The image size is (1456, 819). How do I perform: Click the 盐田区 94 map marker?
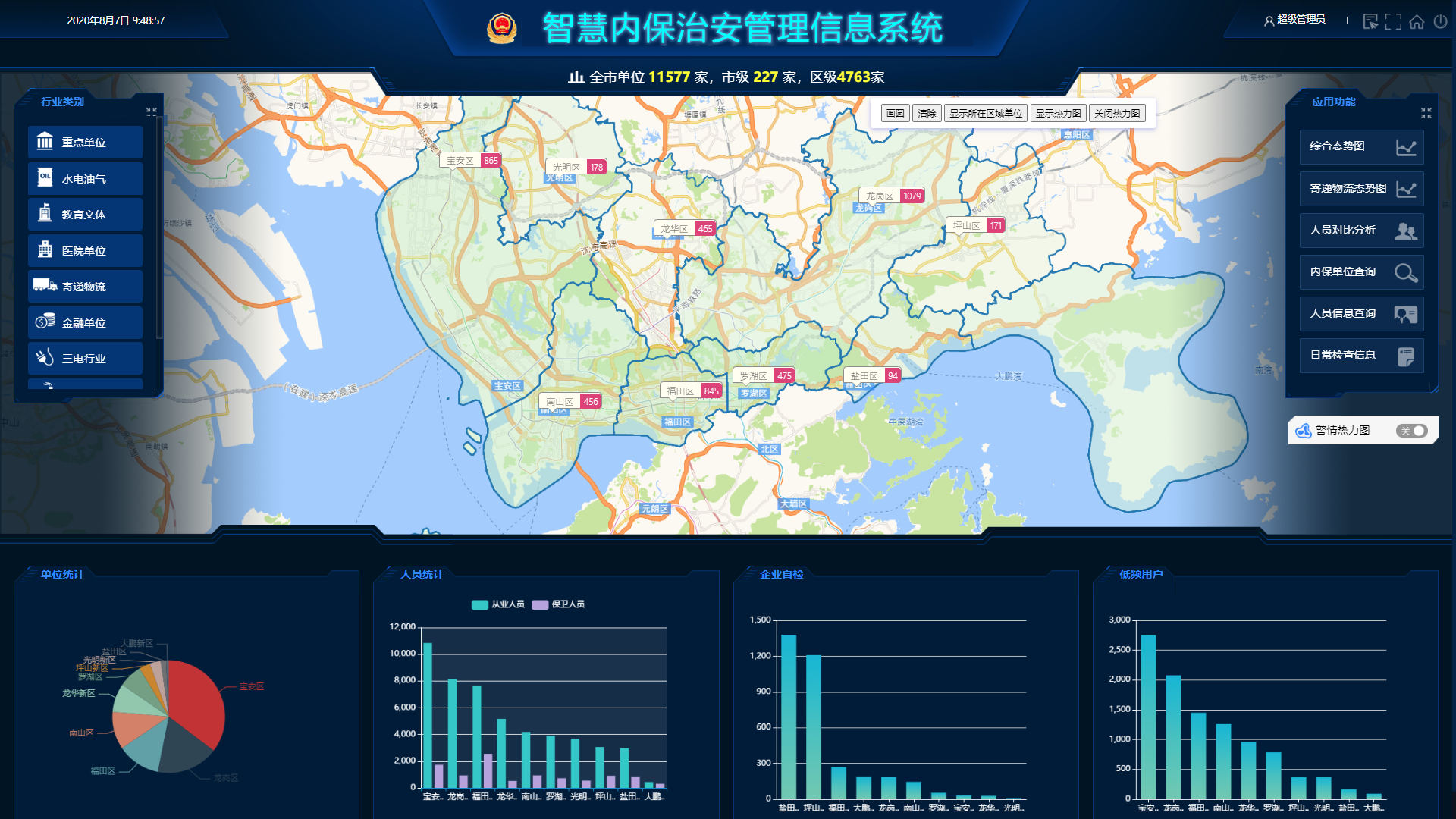872,375
